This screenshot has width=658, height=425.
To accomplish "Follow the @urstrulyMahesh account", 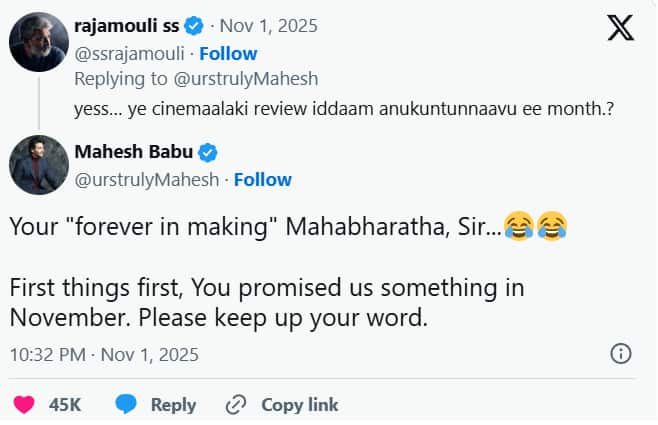I will [x=262, y=180].
